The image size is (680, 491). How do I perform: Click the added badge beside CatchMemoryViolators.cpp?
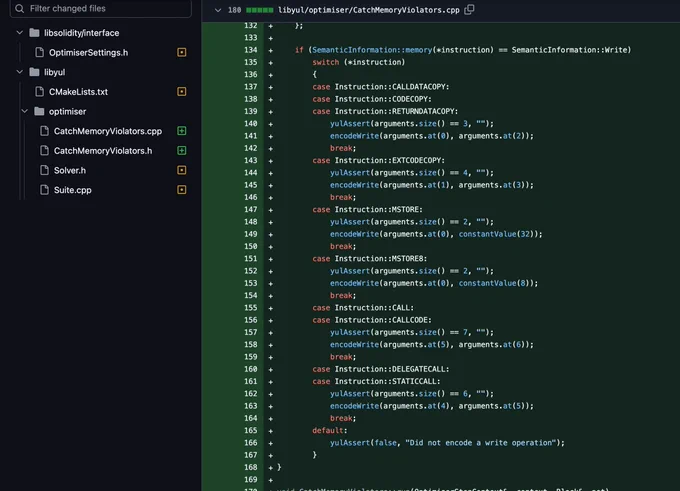(x=182, y=131)
